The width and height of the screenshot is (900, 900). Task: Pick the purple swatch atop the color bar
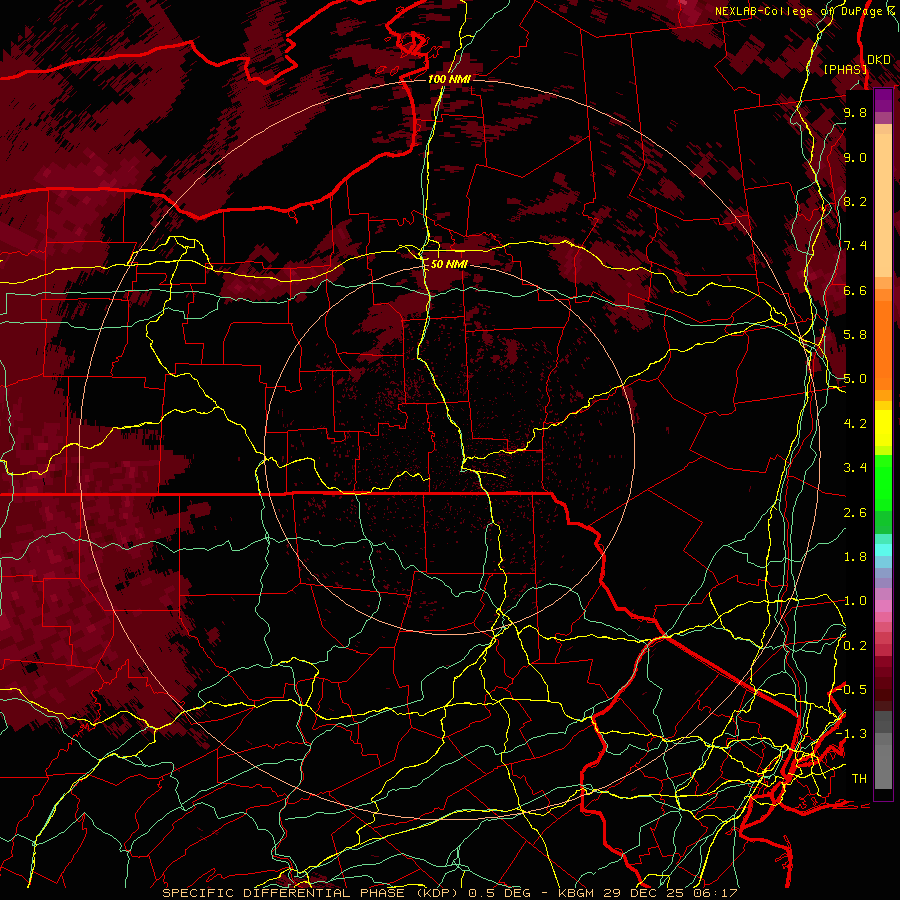point(883,100)
